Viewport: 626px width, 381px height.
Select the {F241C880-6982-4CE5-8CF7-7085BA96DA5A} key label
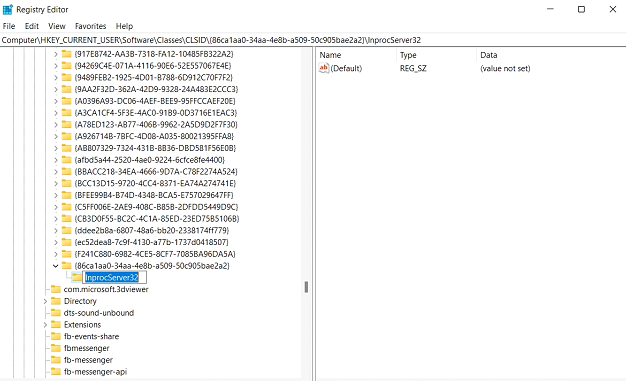155,254
